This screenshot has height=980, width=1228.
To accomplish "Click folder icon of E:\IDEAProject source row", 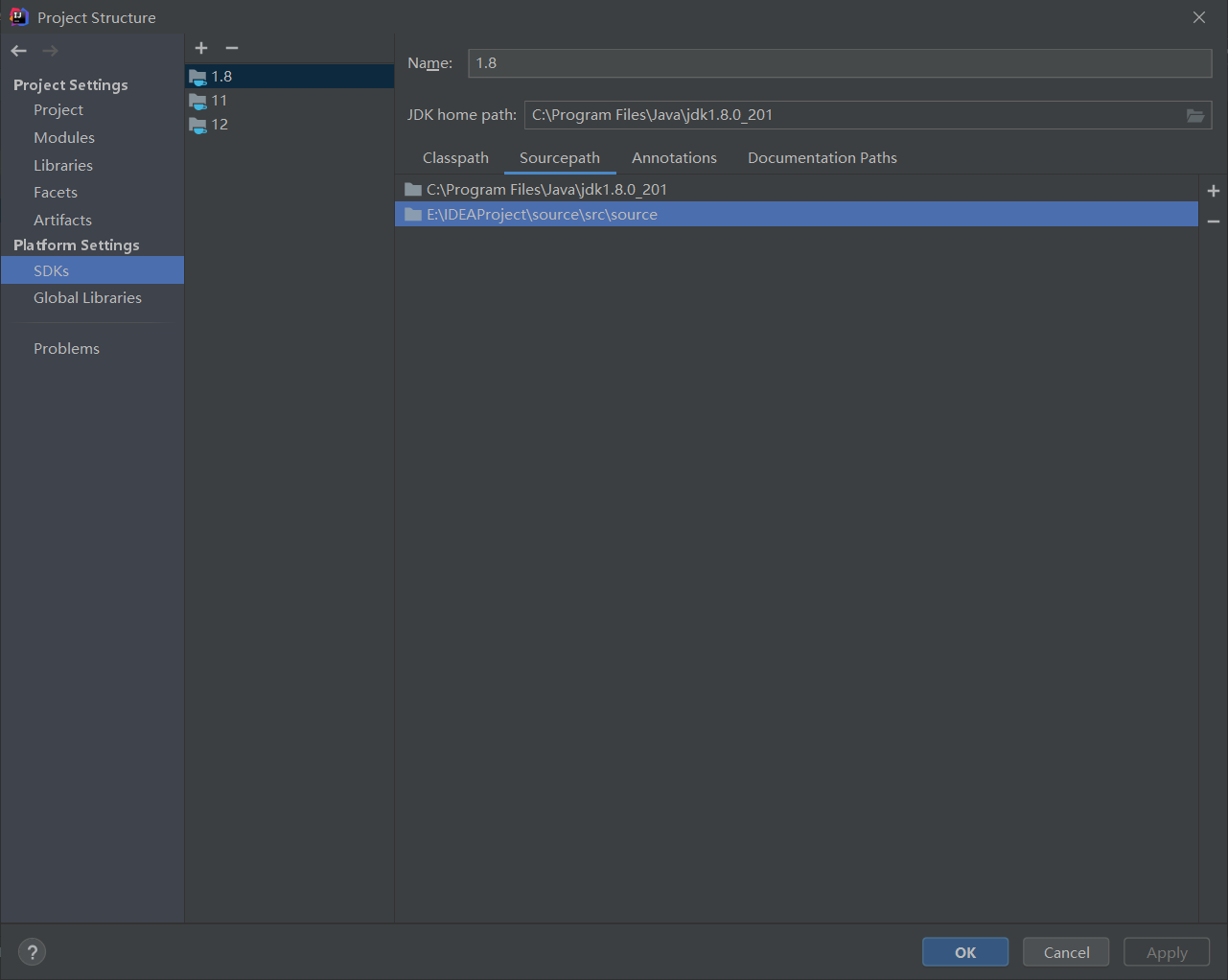I will 413,215.
